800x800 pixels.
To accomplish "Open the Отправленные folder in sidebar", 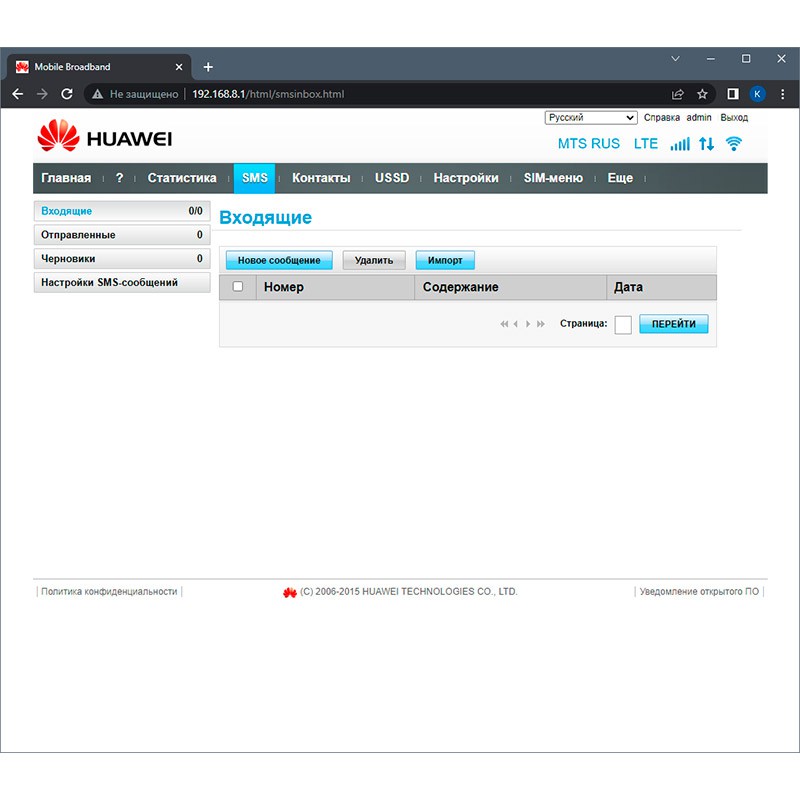I will coord(121,235).
